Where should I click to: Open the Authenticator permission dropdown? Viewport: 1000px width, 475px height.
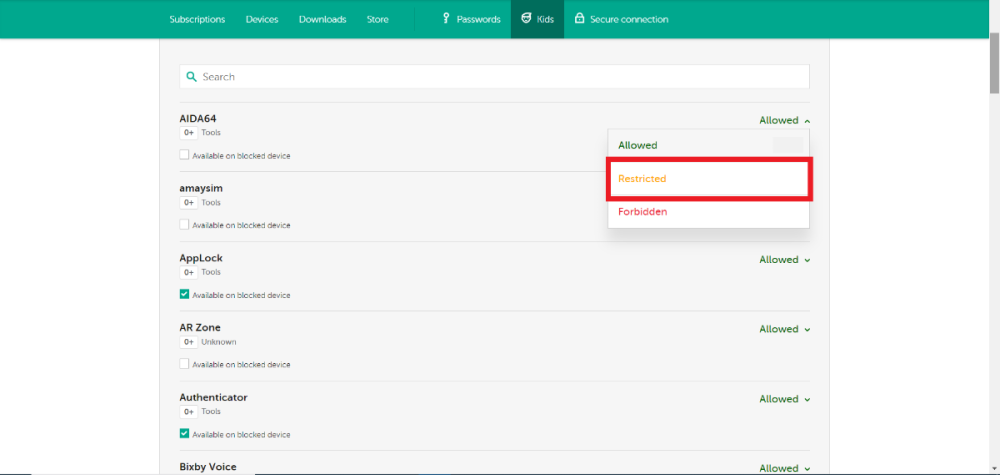pyautogui.click(x=784, y=398)
